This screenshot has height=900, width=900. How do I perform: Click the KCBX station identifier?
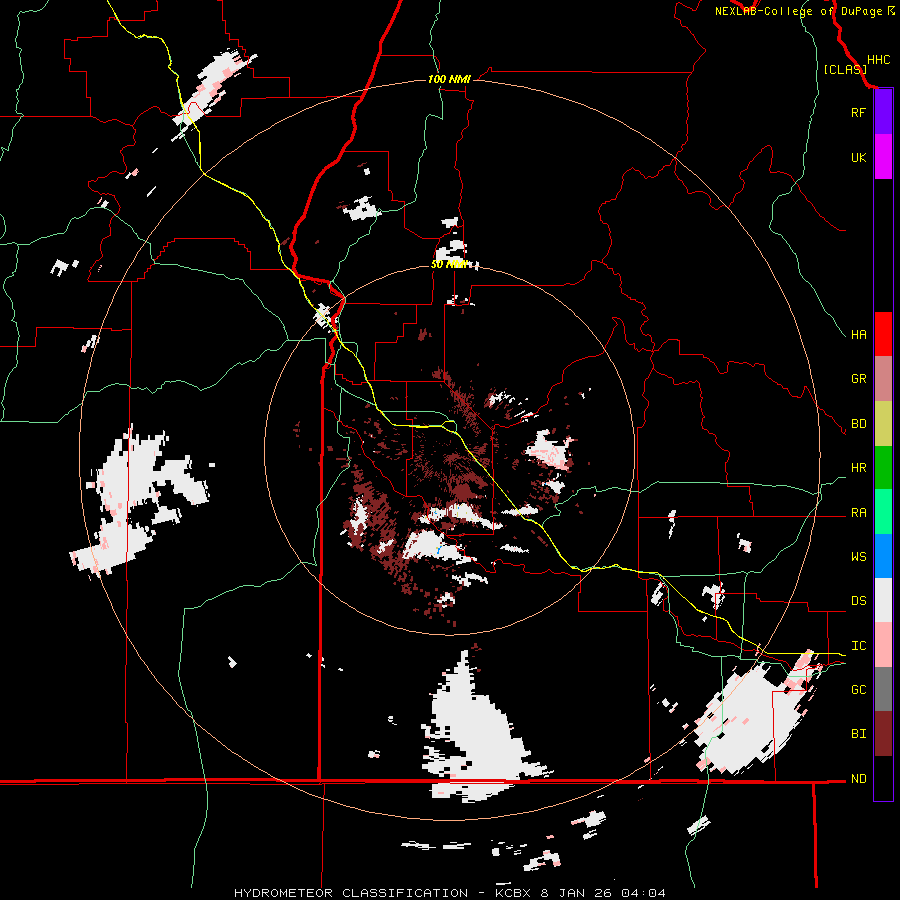click(515, 893)
